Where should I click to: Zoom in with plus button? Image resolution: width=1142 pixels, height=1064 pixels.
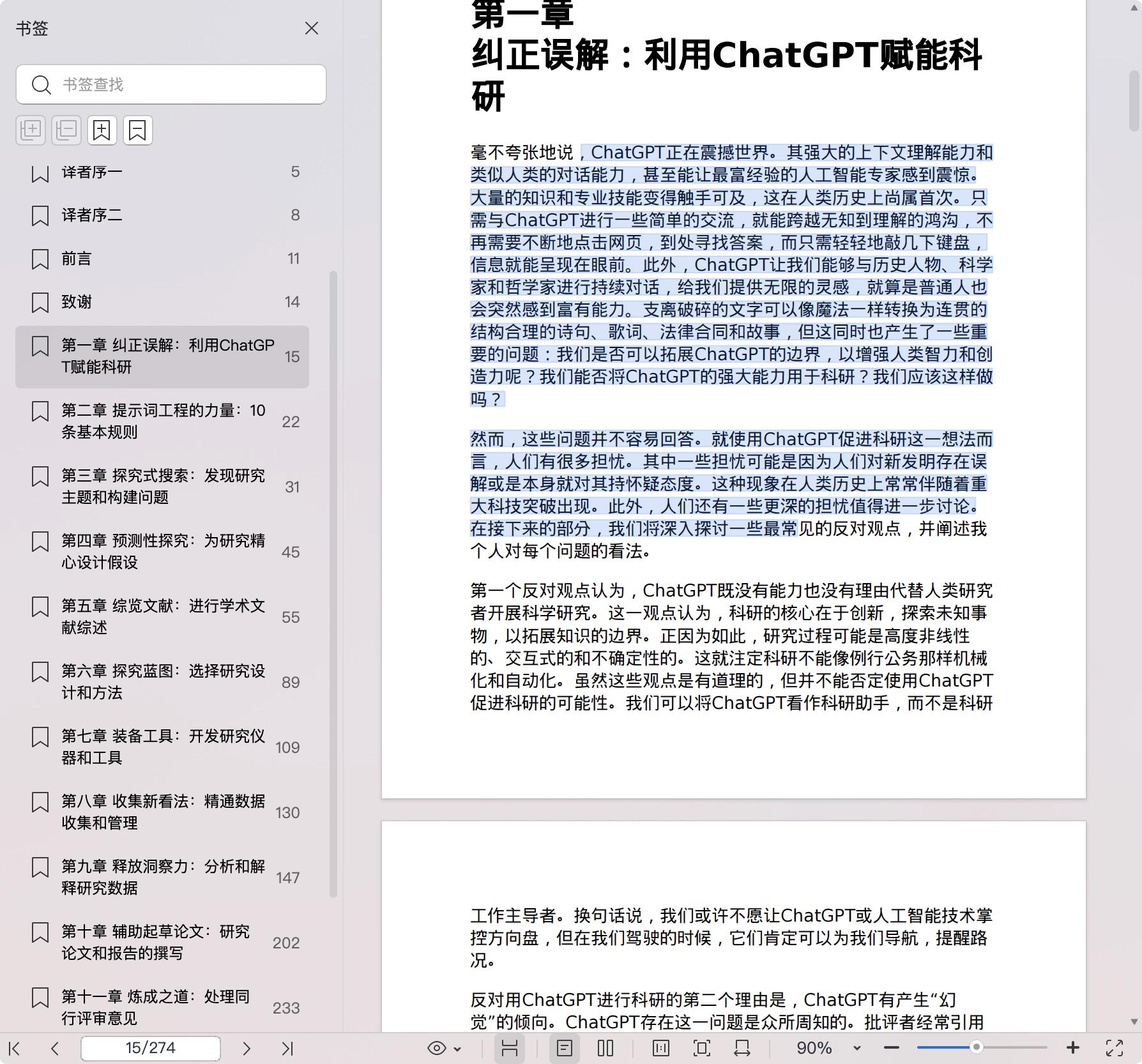(x=1073, y=1048)
